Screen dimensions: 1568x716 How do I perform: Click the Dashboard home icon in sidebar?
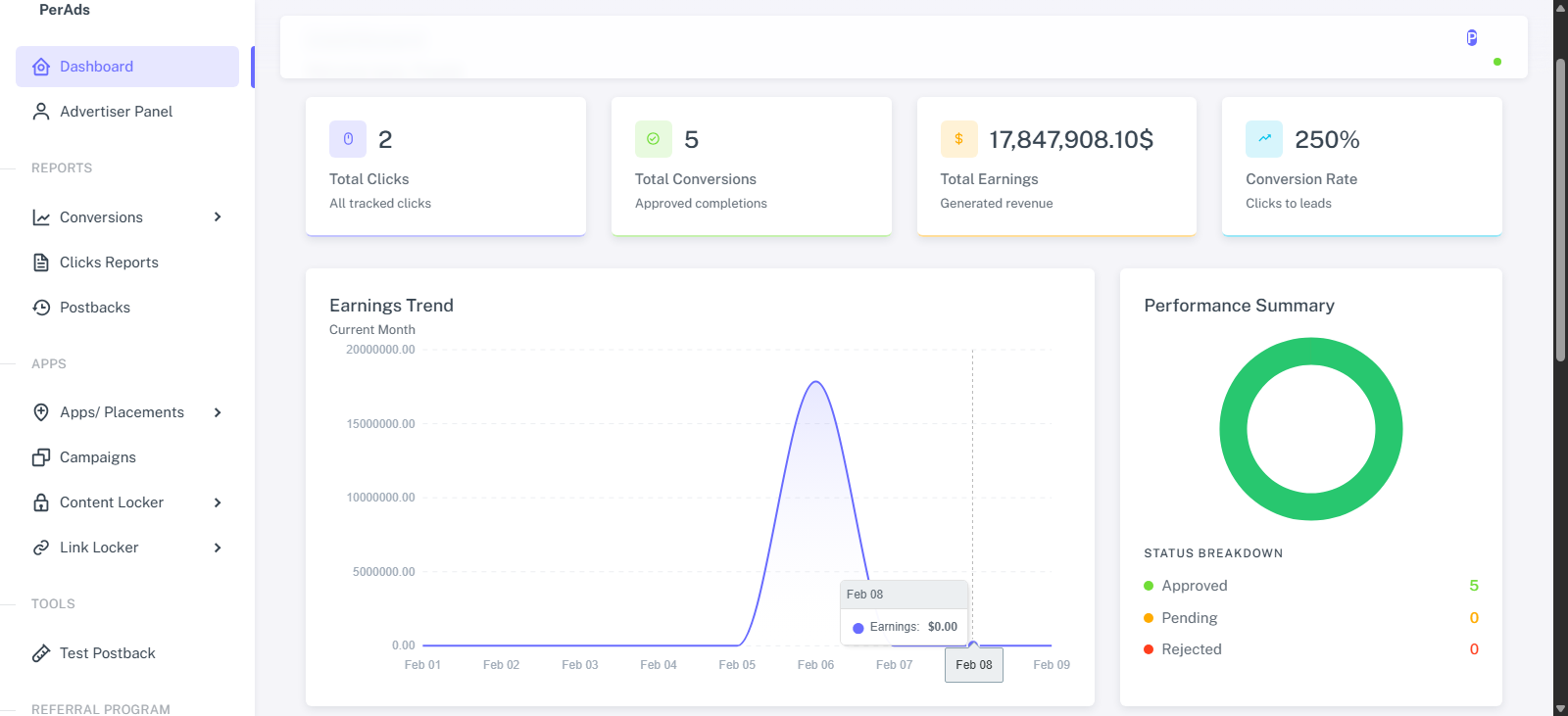pos(41,67)
